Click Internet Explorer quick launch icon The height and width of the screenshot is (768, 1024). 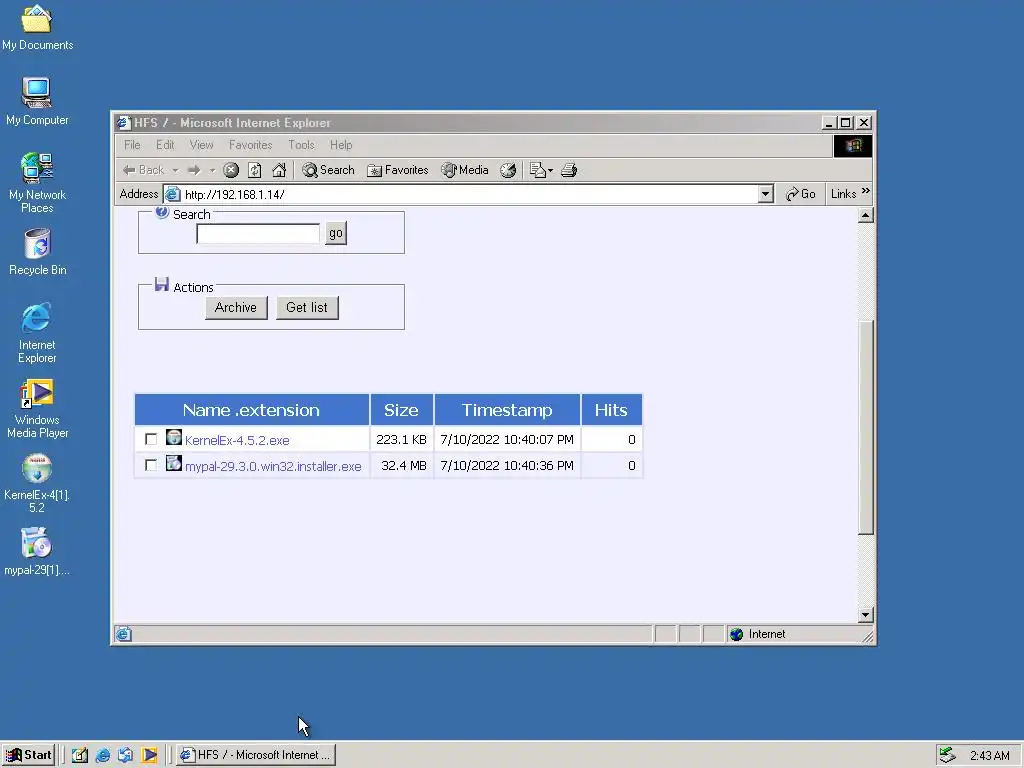pyautogui.click(x=103, y=756)
